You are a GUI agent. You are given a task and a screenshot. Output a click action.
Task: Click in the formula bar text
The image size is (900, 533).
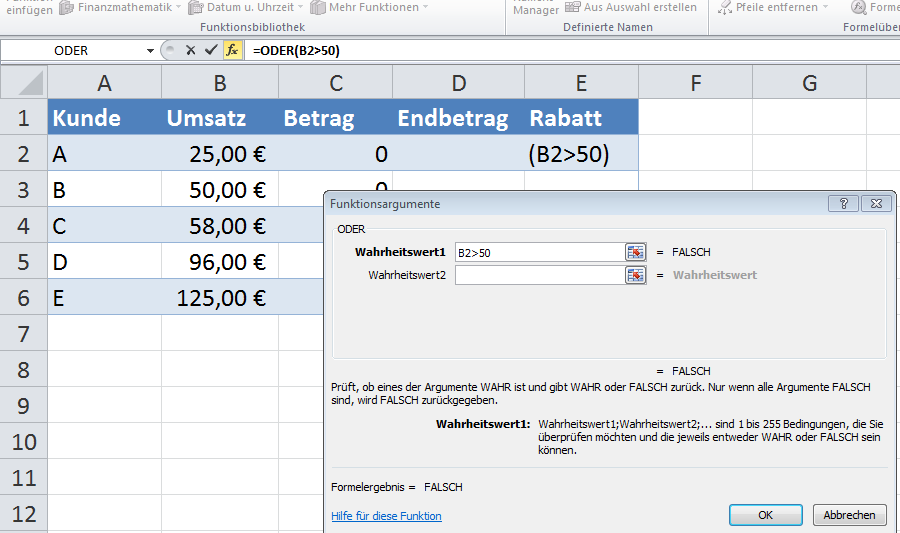tap(500, 50)
